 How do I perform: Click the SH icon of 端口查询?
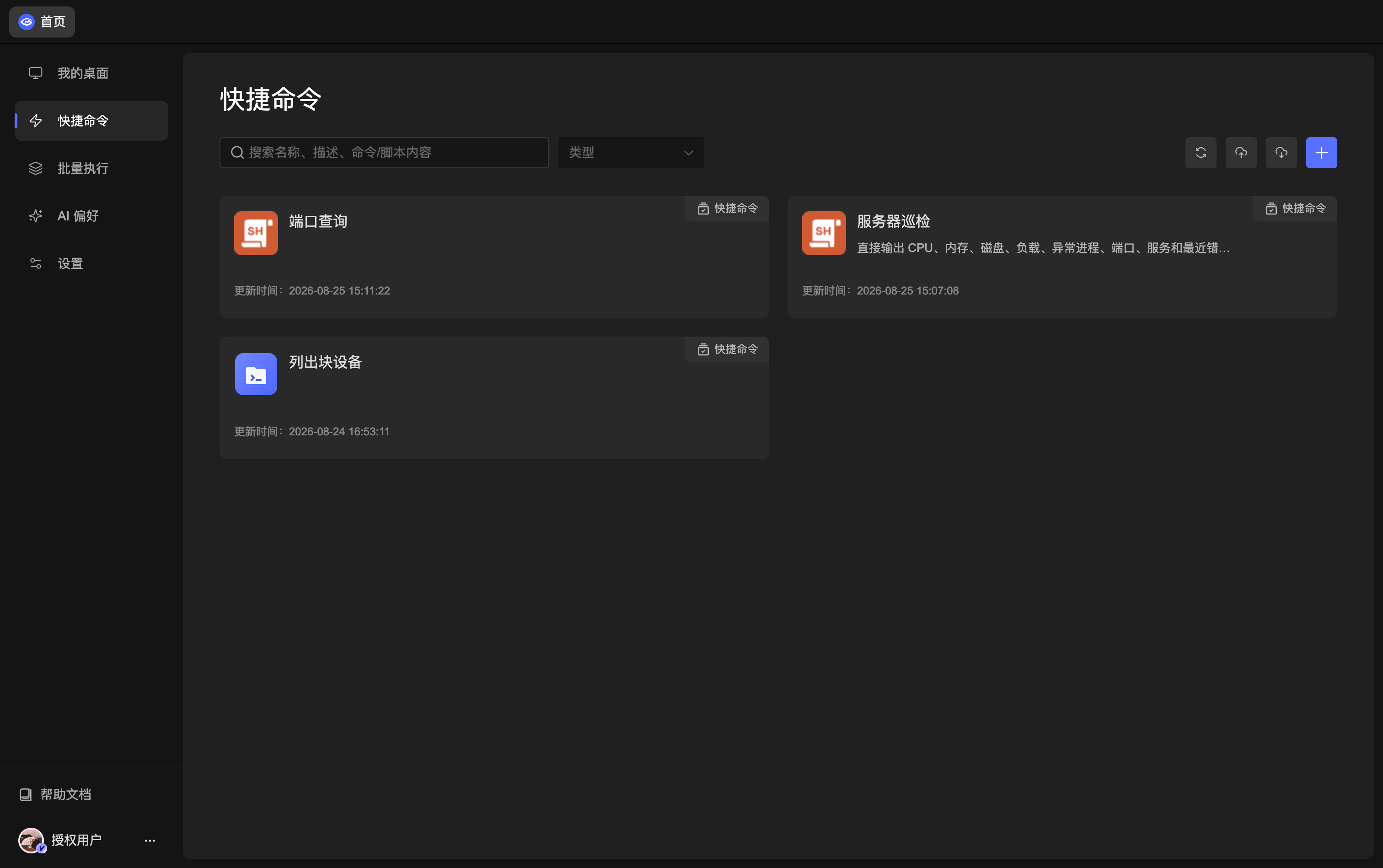coord(256,233)
